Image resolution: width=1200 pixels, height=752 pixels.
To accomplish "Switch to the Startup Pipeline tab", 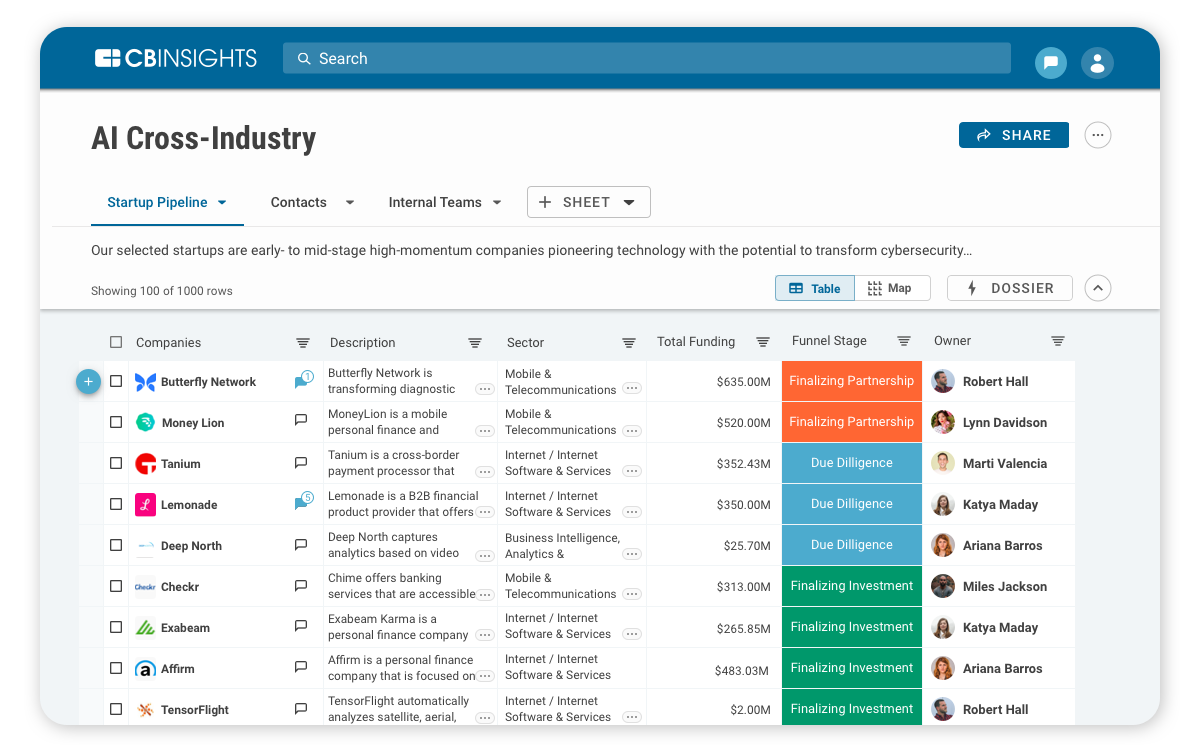I will click(x=157, y=202).
